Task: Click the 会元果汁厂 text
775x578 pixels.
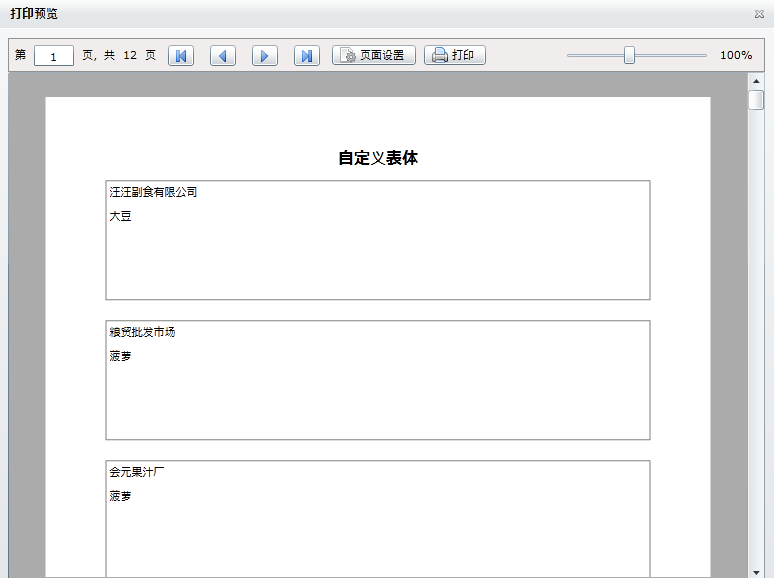Action: pyautogui.click(x=137, y=472)
